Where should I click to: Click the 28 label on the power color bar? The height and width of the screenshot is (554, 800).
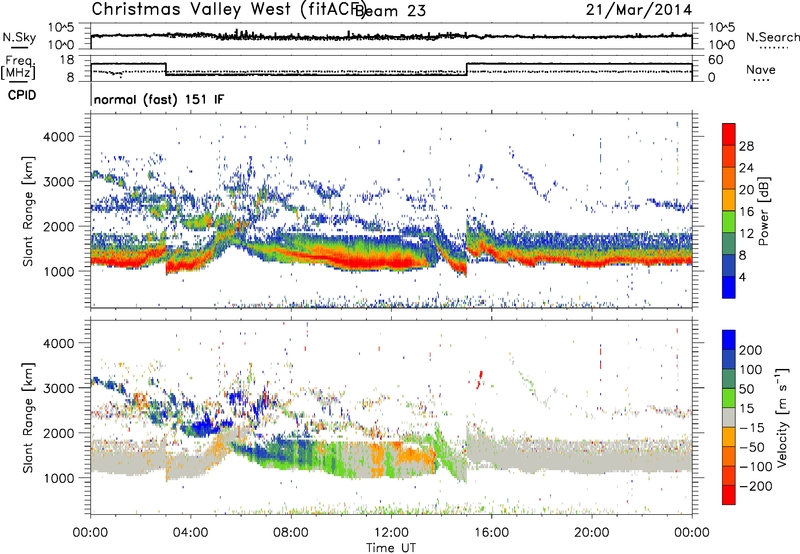746,146
